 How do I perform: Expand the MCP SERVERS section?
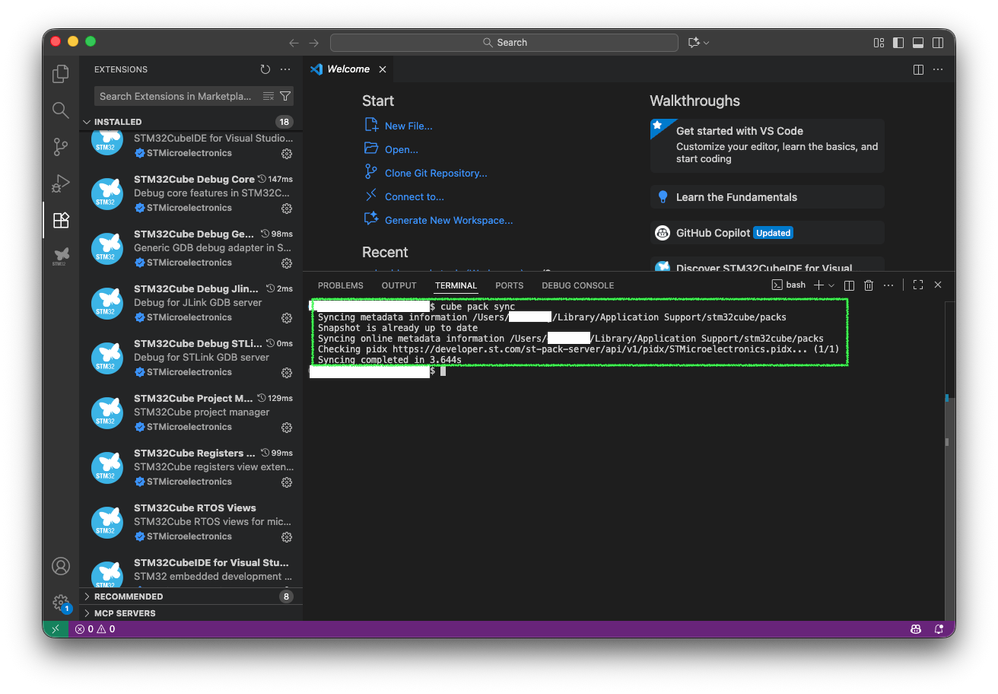190,613
